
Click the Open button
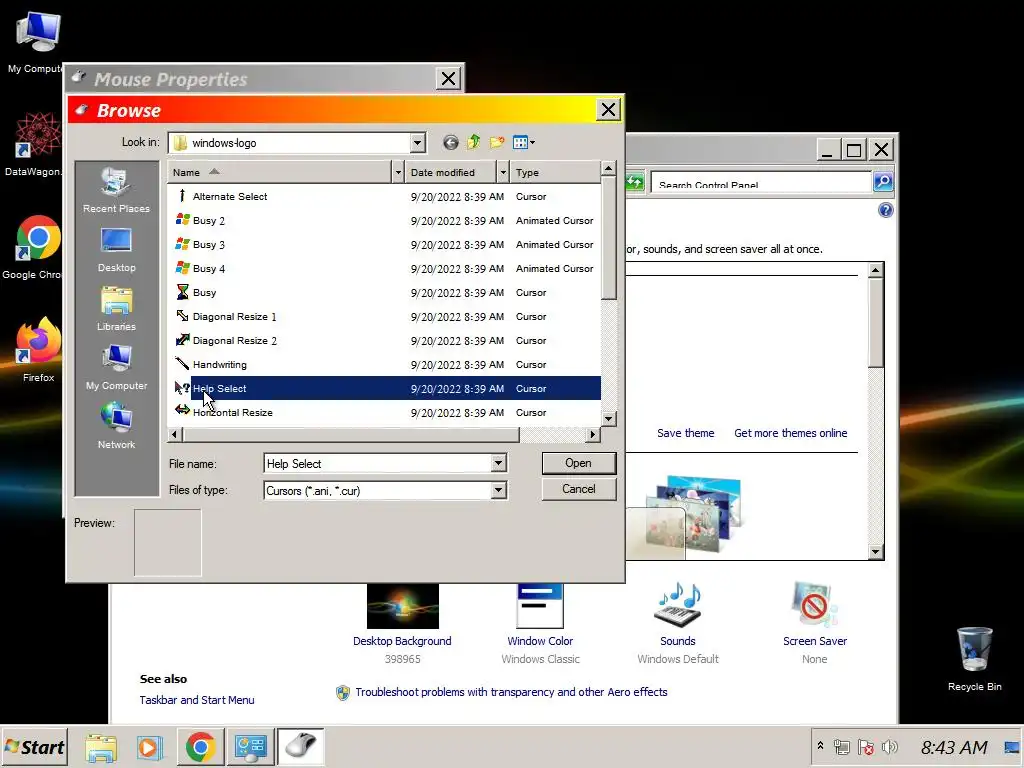point(579,463)
